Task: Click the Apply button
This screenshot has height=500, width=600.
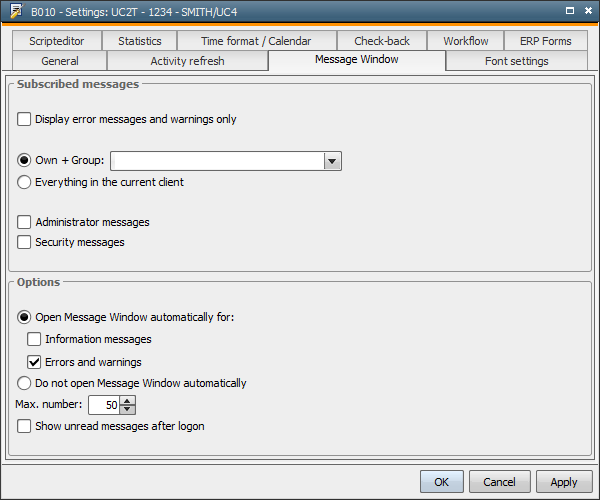Action: 564,482
